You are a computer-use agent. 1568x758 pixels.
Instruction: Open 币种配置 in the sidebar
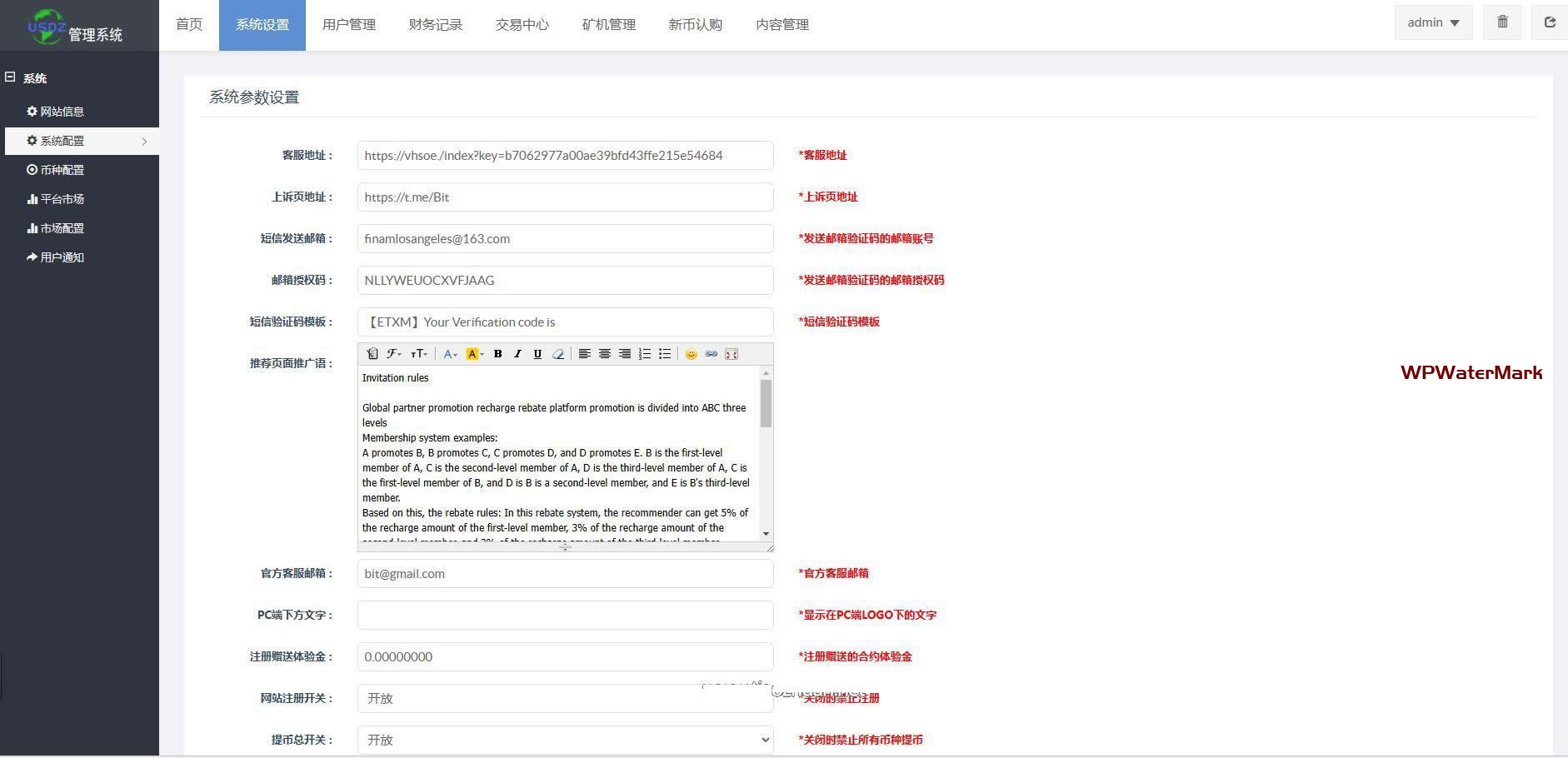pos(62,170)
